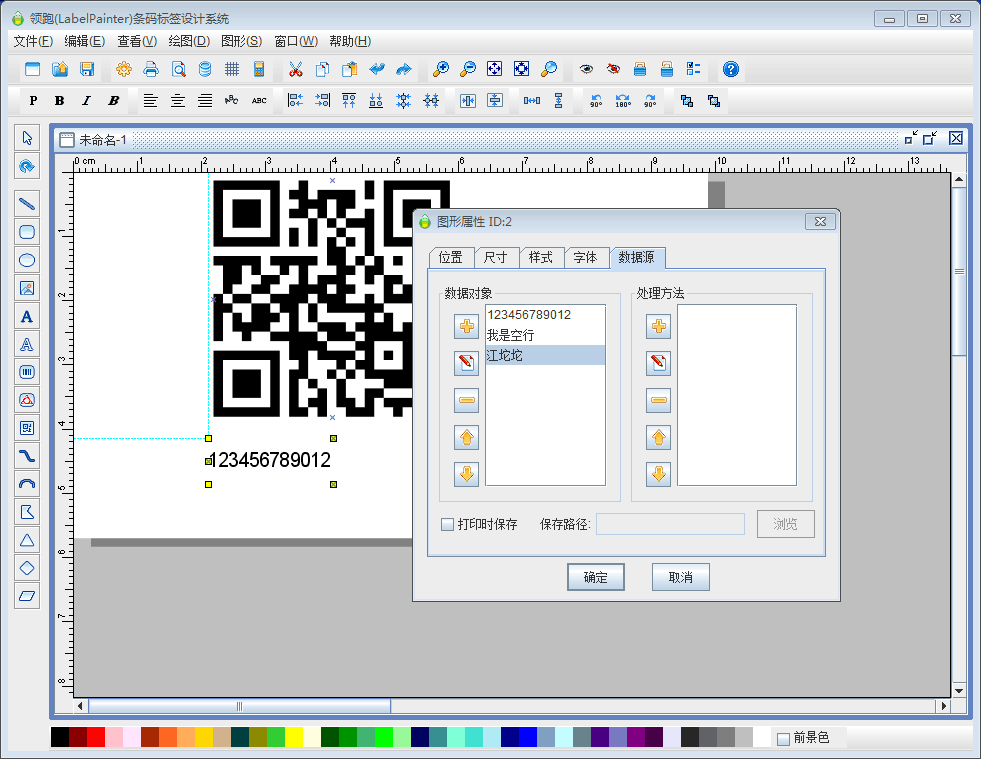Select 江坨坨 in data object list

[x=545, y=355]
